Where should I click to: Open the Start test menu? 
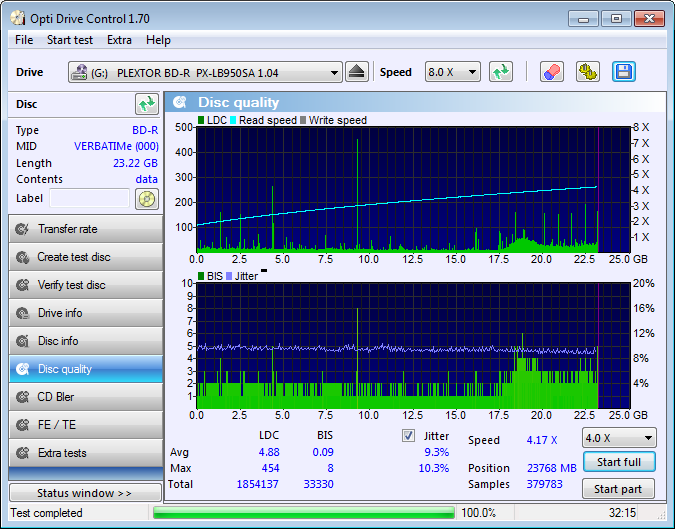pyautogui.click(x=70, y=40)
